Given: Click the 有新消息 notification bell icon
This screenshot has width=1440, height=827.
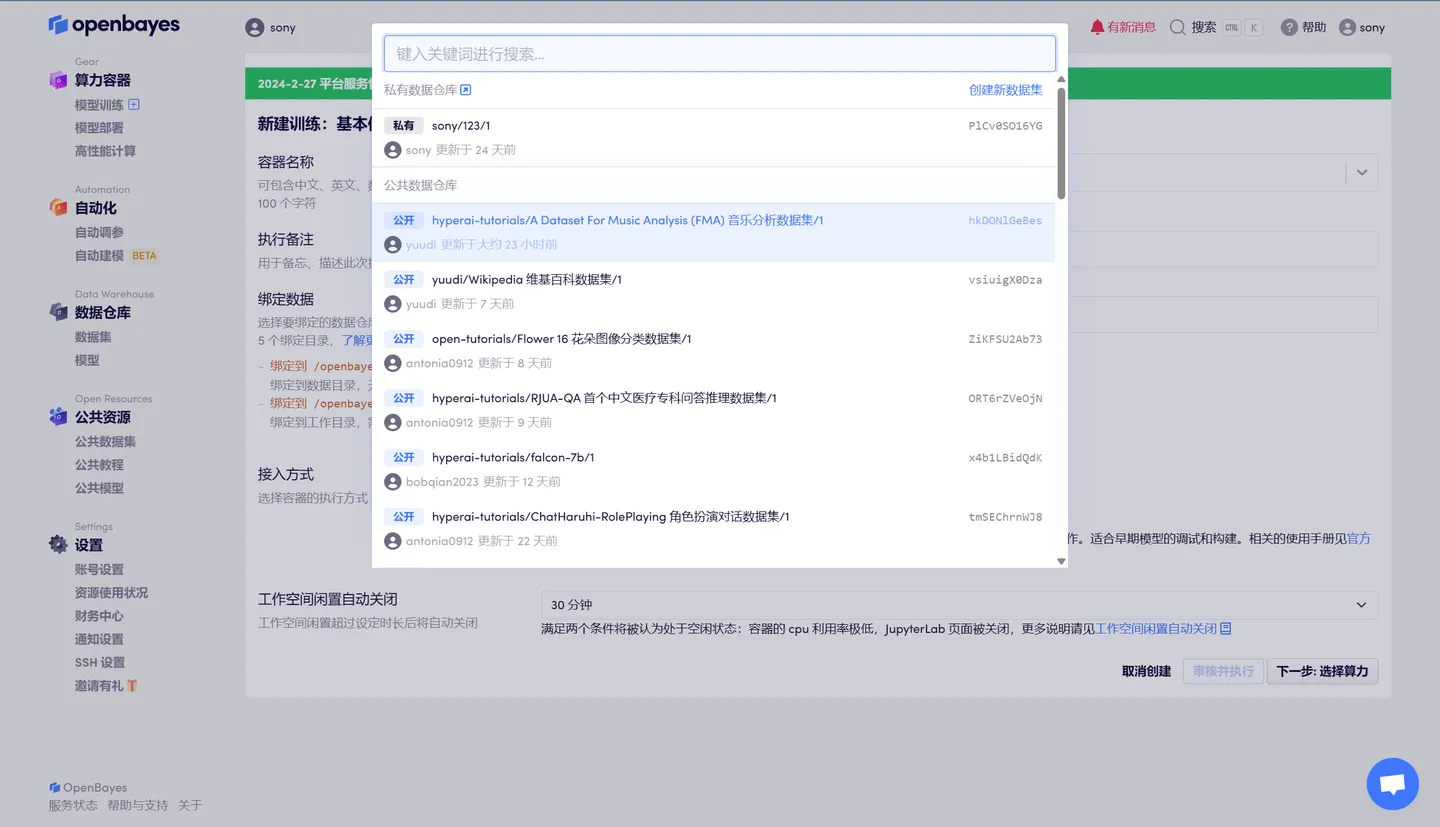Looking at the screenshot, I should (x=1095, y=27).
